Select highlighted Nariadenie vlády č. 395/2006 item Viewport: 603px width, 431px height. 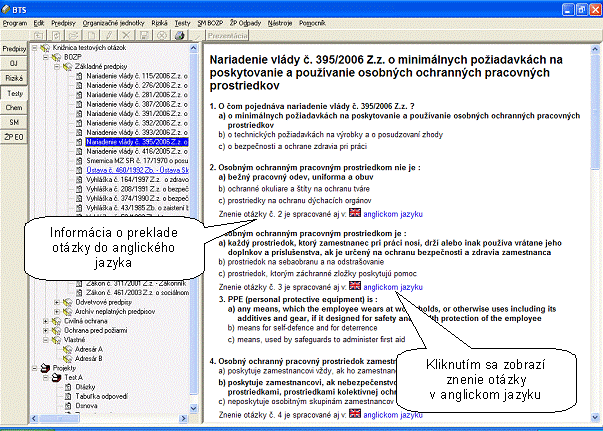coord(137,142)
